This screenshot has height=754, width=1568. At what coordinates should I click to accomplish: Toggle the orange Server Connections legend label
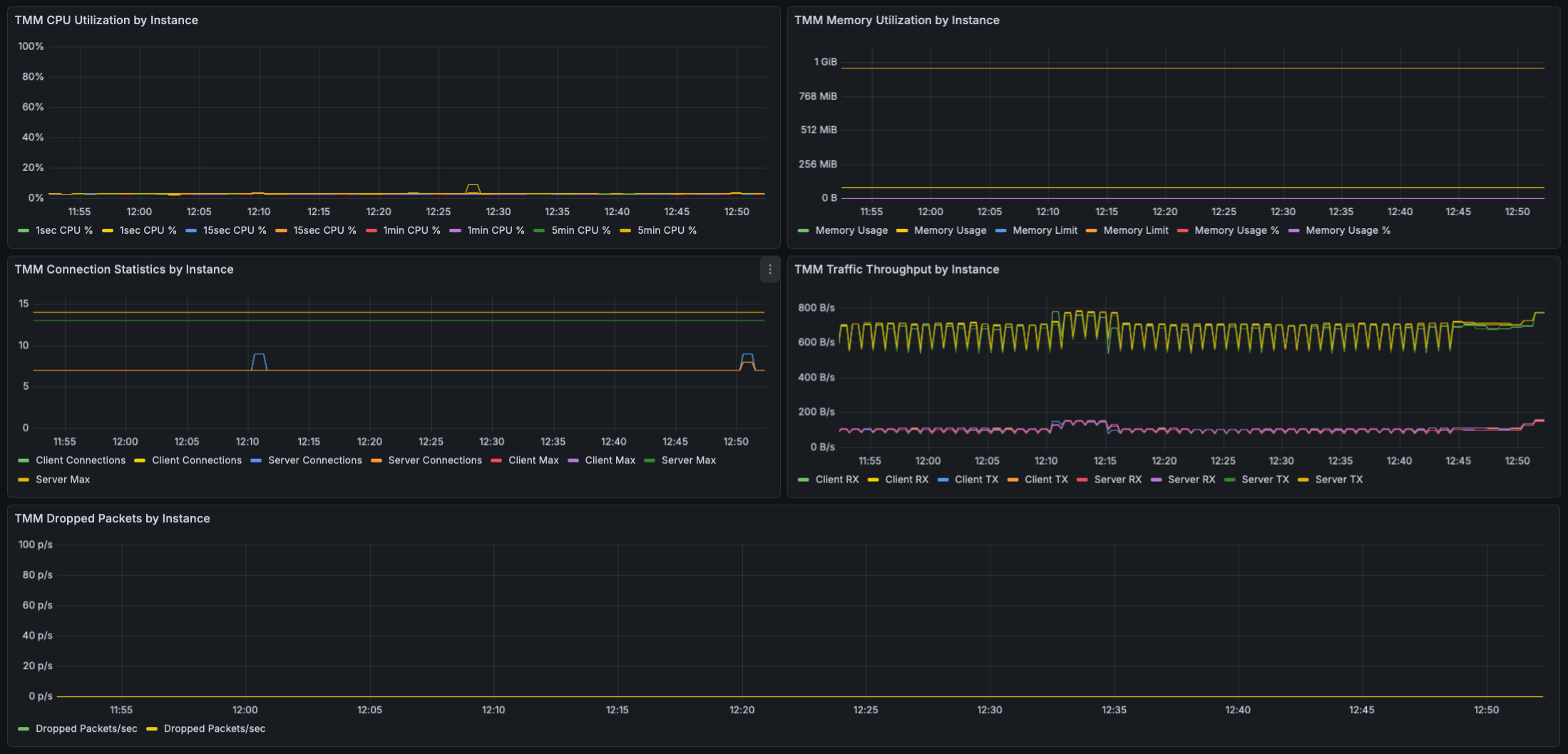pyautogui.click(x=435, y=460)
